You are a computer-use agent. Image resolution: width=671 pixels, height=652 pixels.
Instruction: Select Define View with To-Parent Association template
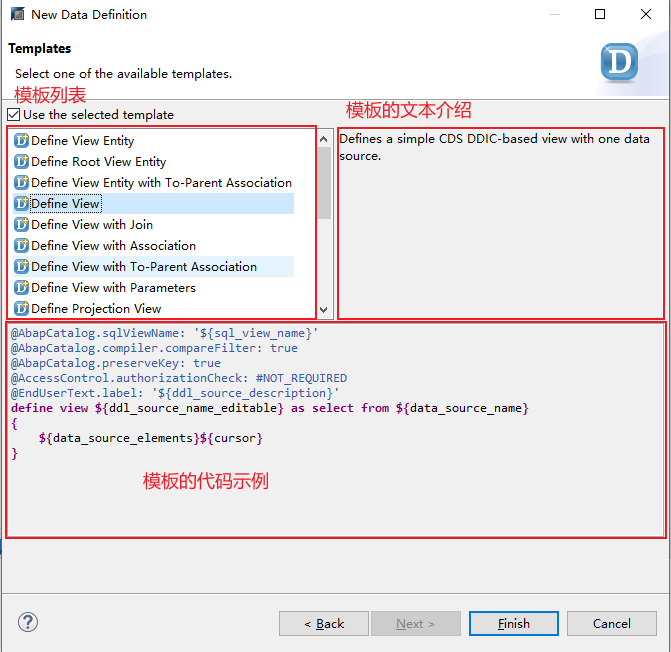(x=143, y=267)
